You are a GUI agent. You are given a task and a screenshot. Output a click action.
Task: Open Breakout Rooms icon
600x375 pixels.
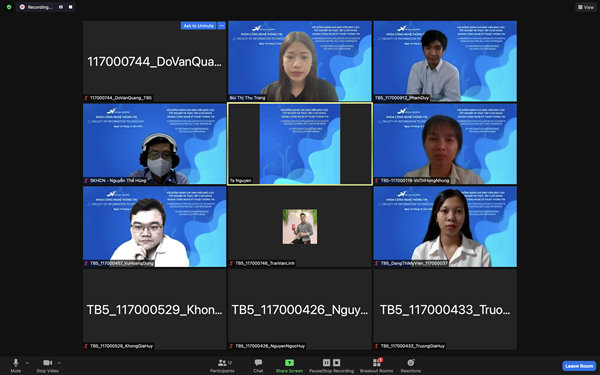coord(377,362)
